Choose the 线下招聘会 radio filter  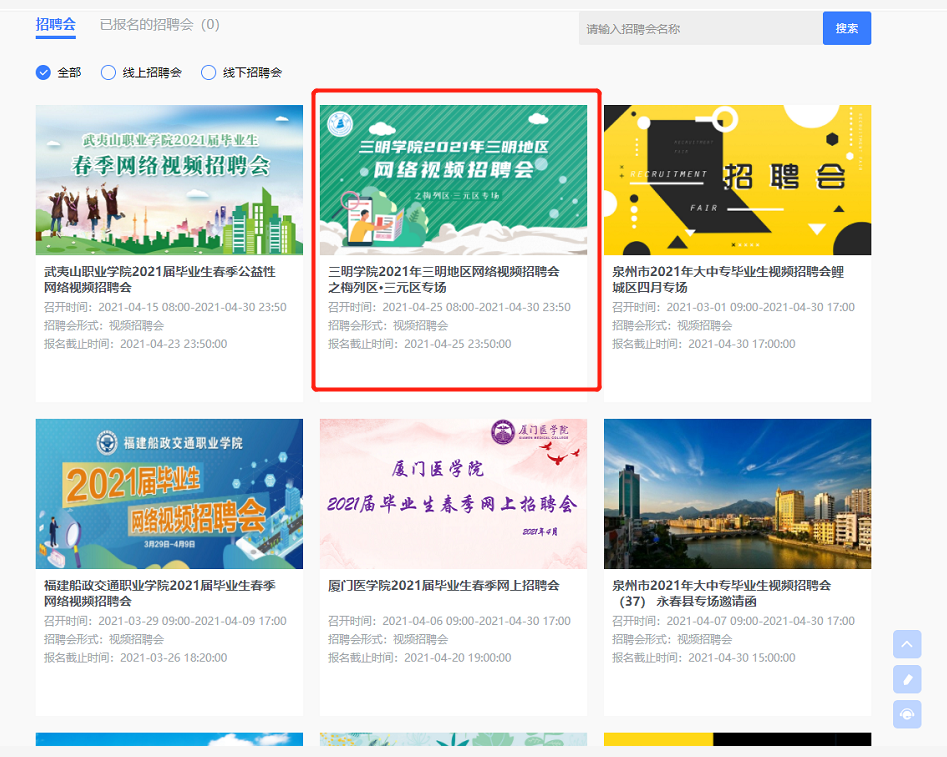pos(208,72)
